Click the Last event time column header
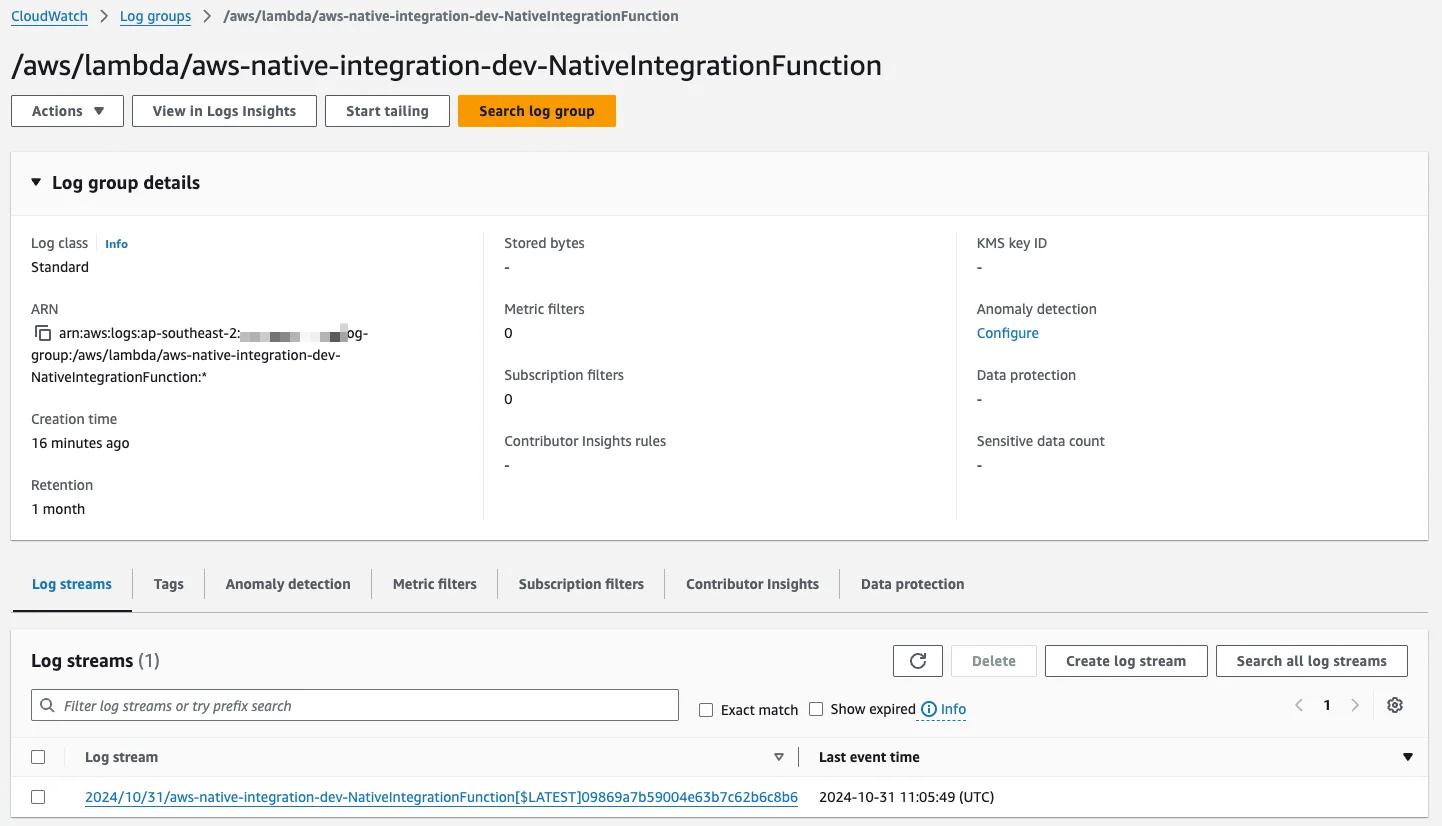 (x=869, y=757)
